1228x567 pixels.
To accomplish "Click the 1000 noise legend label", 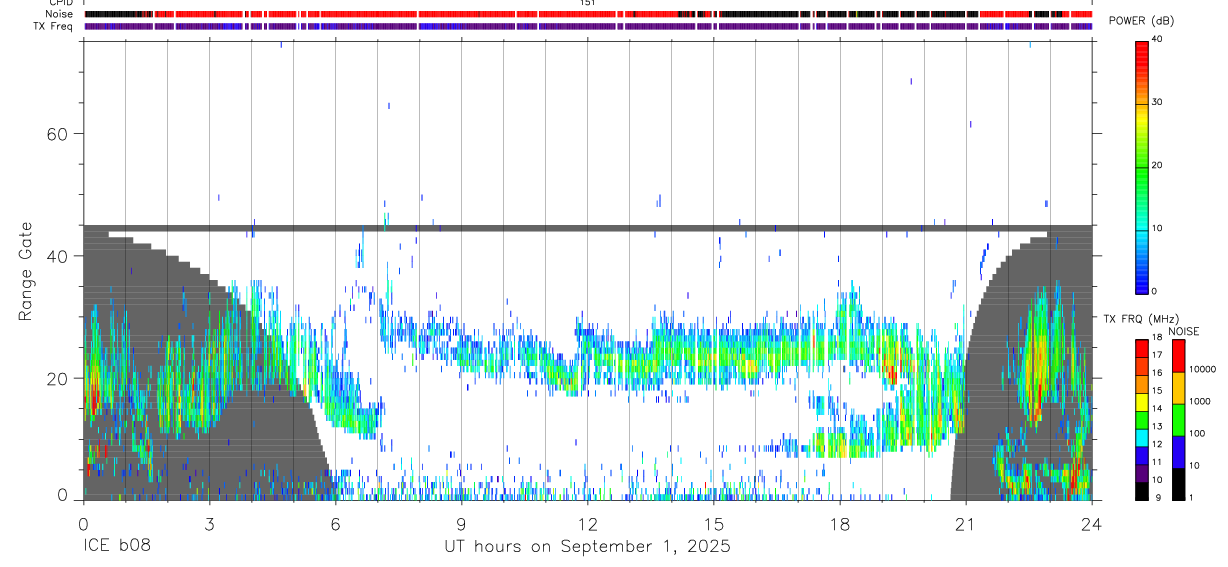I will 1200,402.
